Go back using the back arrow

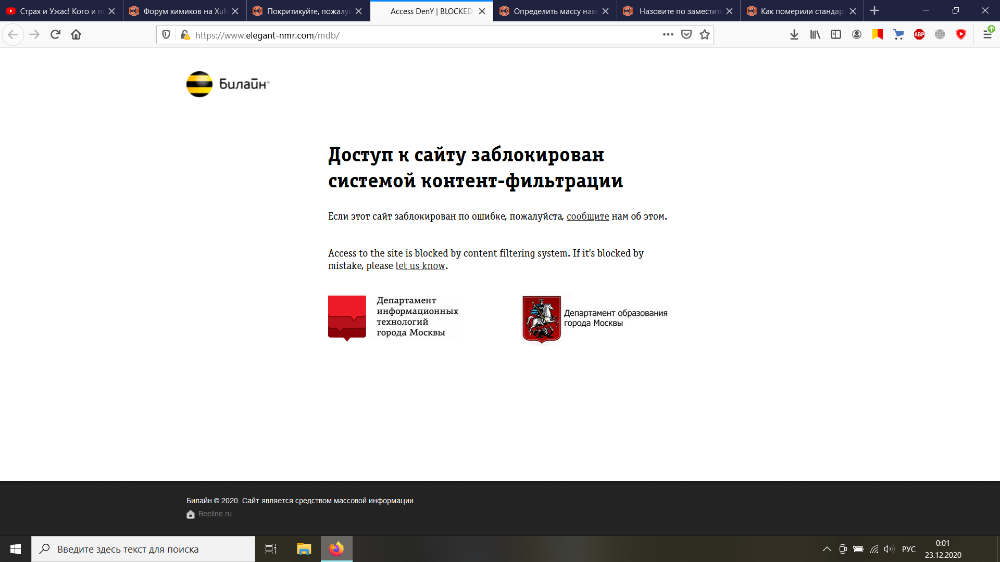click(13, 34)
